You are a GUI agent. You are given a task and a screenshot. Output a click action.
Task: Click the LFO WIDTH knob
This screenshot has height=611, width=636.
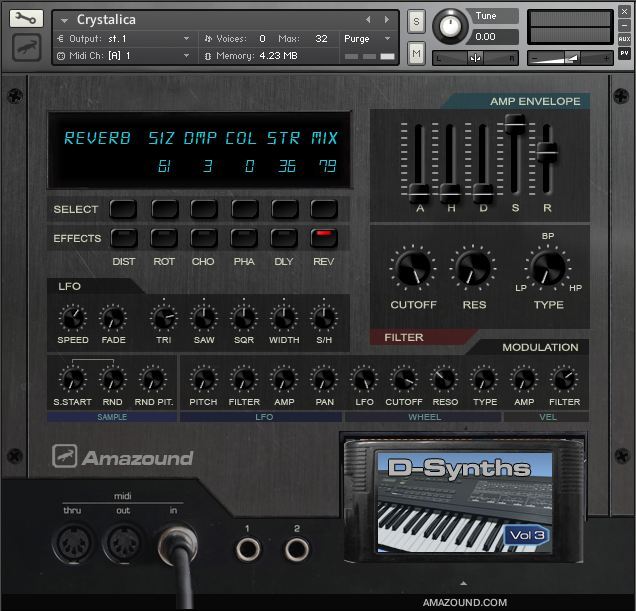(x=284, y=318)
